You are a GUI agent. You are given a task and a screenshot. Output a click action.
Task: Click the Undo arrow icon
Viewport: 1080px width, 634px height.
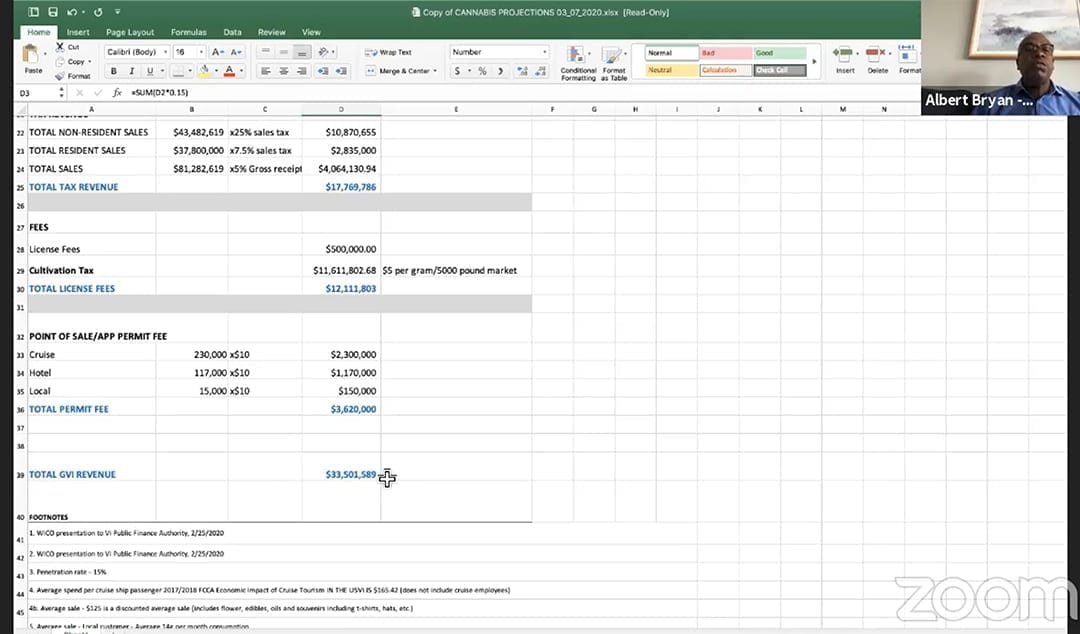(72, 12)
